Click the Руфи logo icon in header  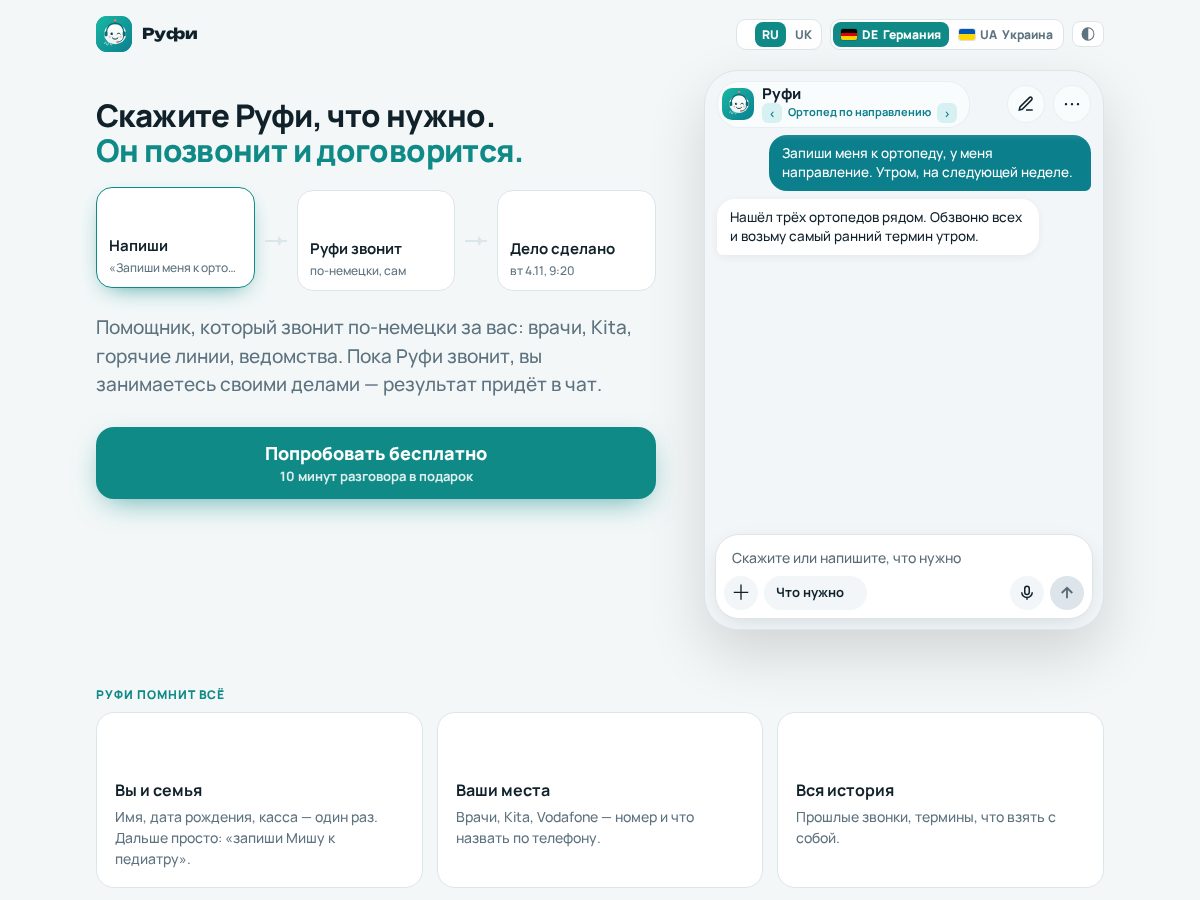pyautogui.click(x=114, y=34)
